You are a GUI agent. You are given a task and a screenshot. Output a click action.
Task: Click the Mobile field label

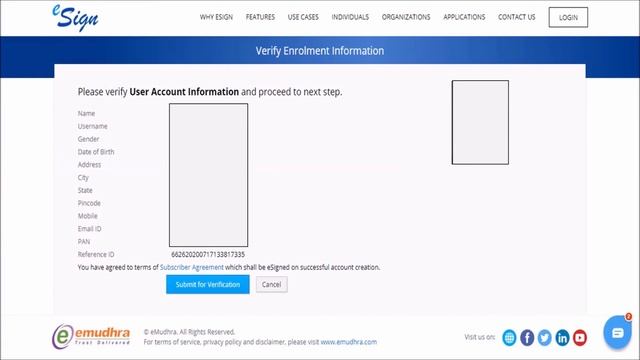pyautogui.click(x=87, y=216)
